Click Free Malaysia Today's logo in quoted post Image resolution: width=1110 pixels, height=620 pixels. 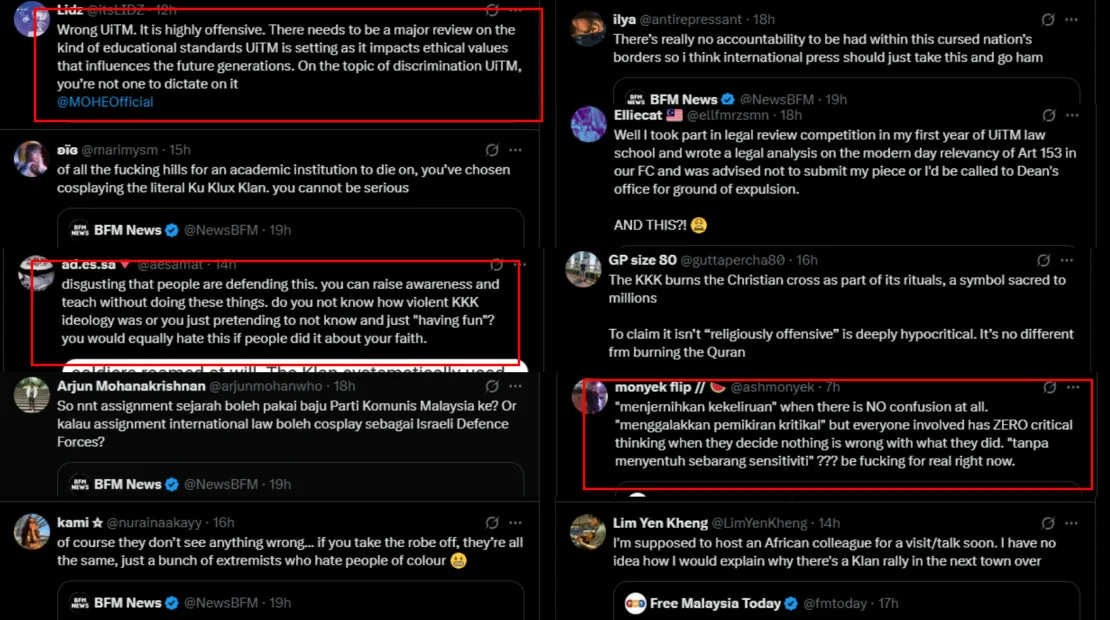[634, 603]
